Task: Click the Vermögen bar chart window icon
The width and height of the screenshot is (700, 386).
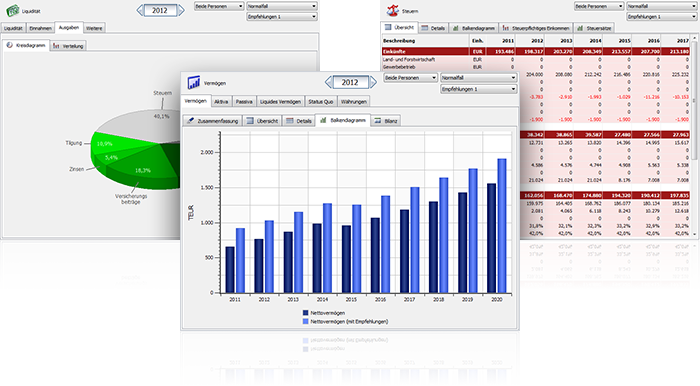Action: coord(194,83)
